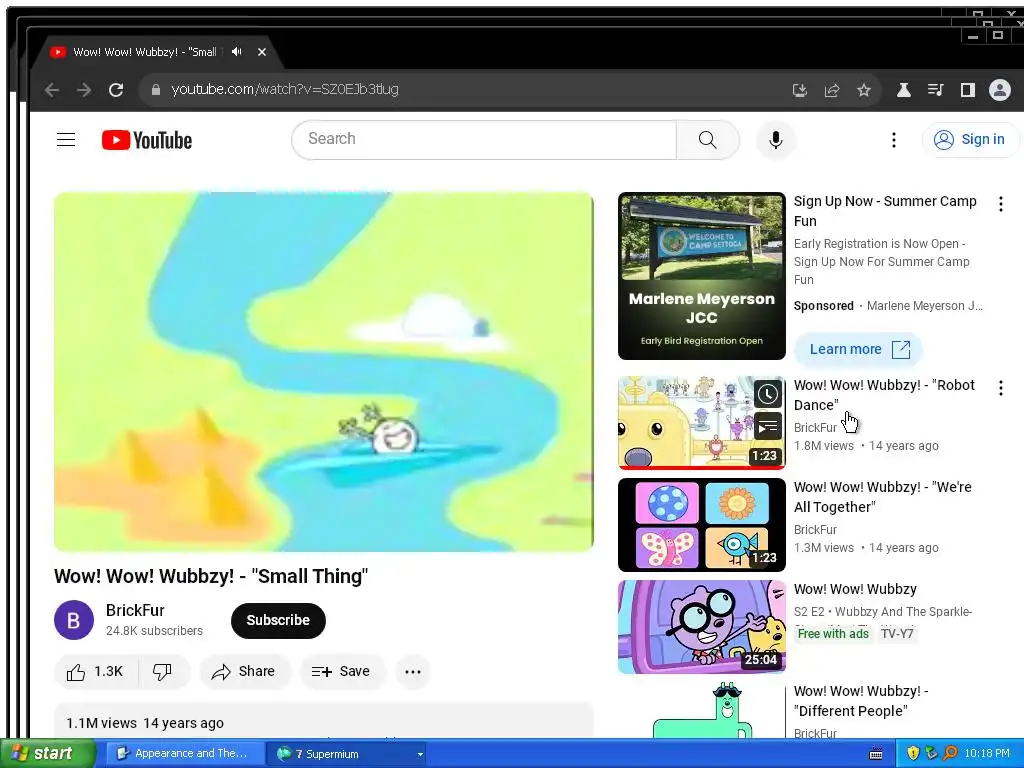
Task: Click the Sign in button
Action: click(970, 140)
